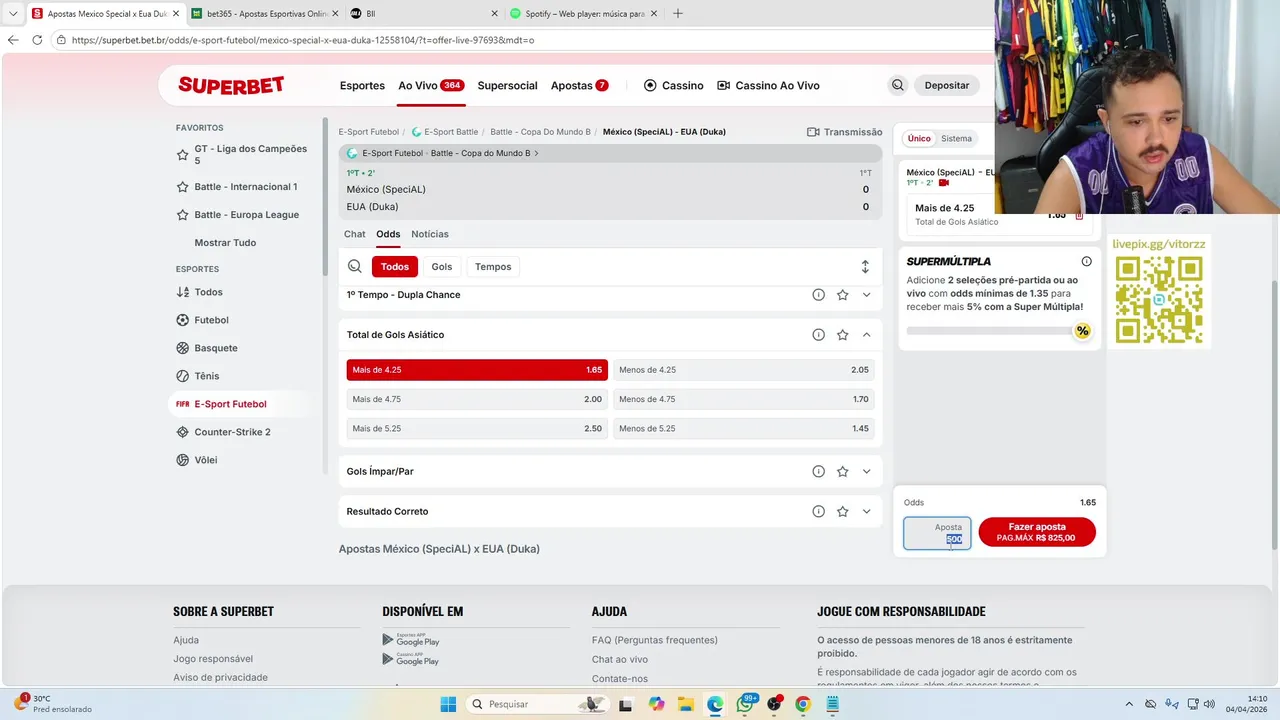
Task: Expand Battle - Copa do Mundo B chevron
Action: pos(537,153)
